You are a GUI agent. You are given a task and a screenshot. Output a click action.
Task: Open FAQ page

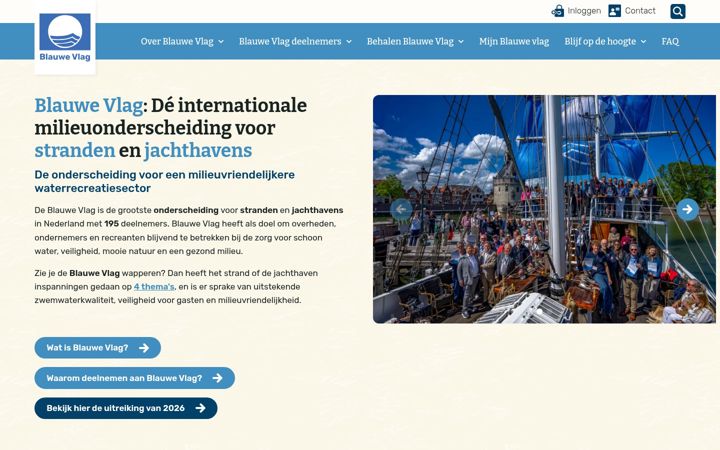(x=670, y=41)
